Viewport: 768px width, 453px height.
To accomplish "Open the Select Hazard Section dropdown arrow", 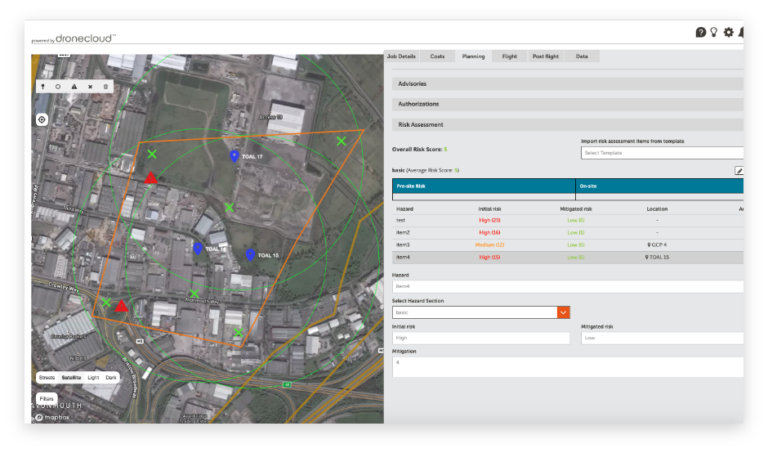I will [563, 312].
